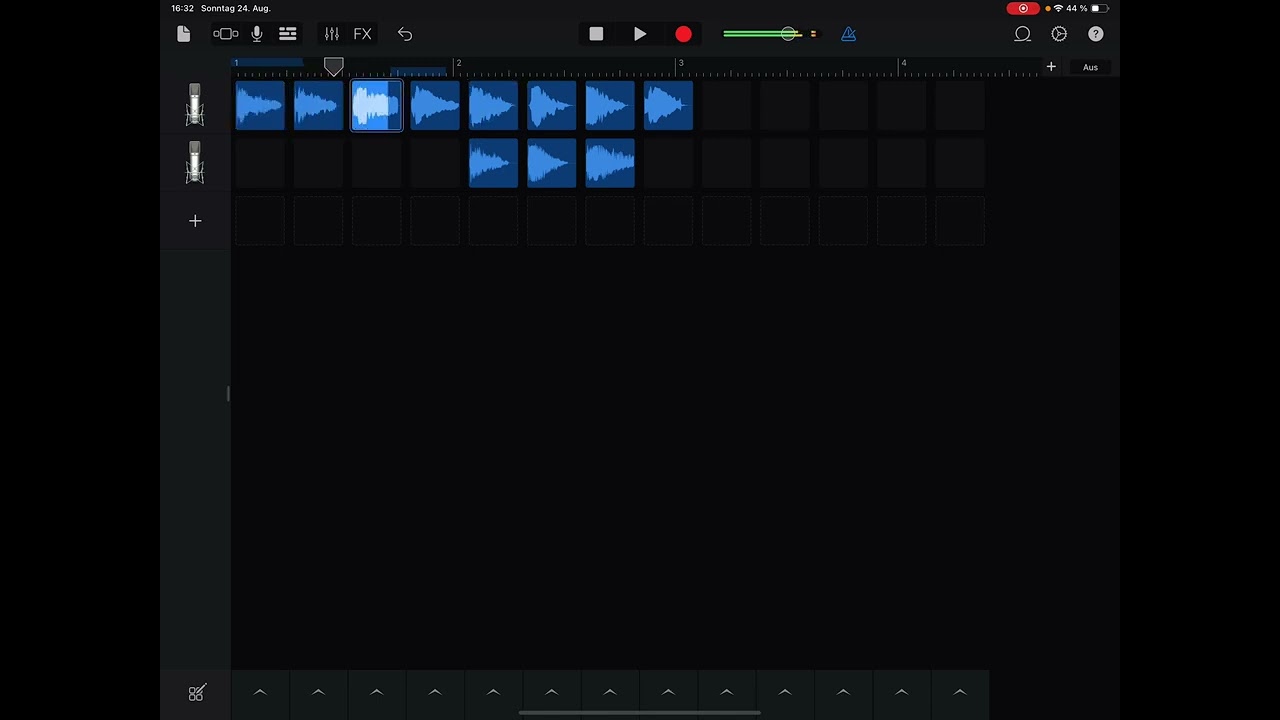Trigger column nine with its chevron
Viewport: 1280px width, 720px height.
pos(727,692)
